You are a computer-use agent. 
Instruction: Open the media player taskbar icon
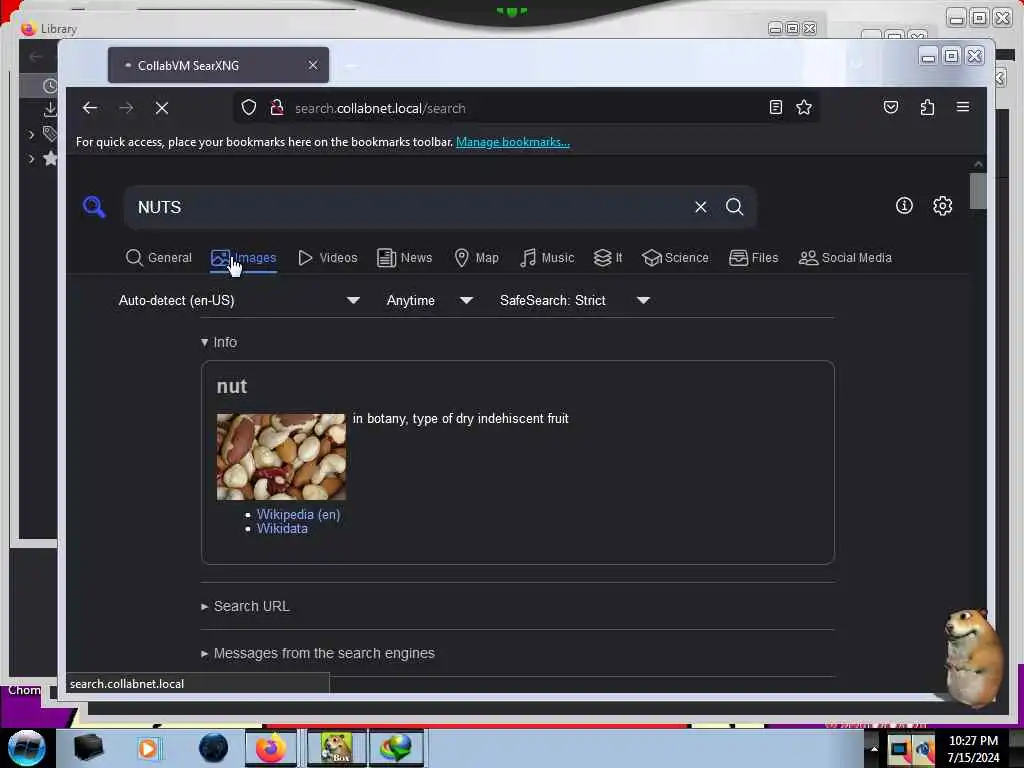pyautogui.click(x=148, y=748)
